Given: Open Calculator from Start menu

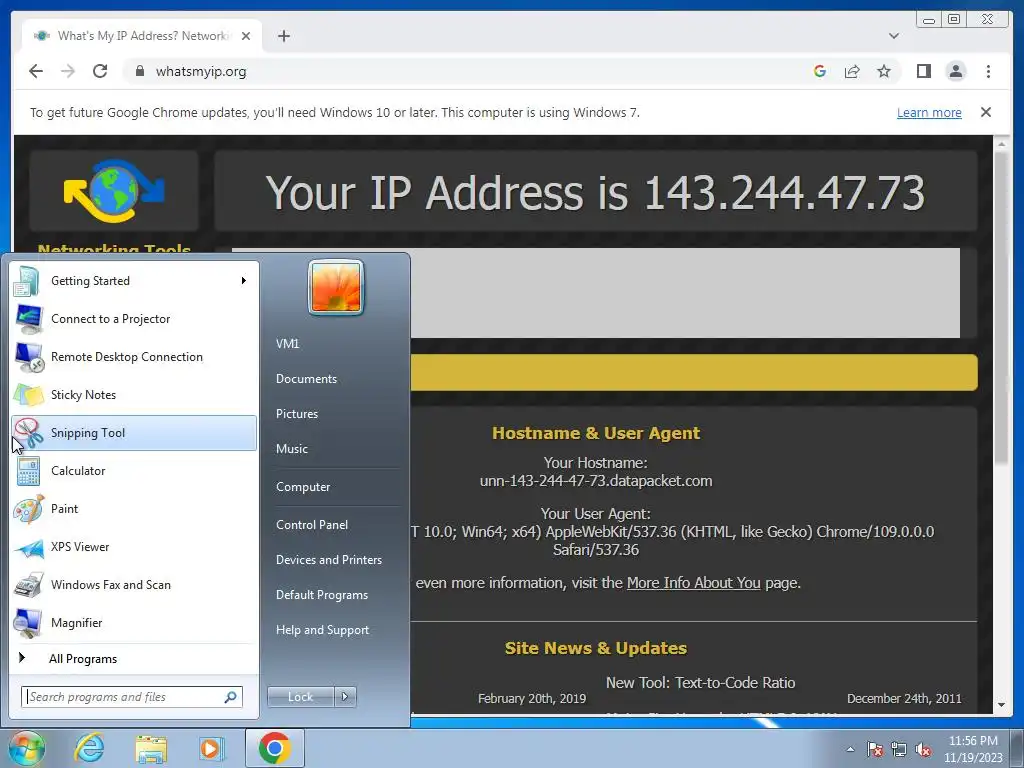Looking at the screenshot, I should pos(134,470).
